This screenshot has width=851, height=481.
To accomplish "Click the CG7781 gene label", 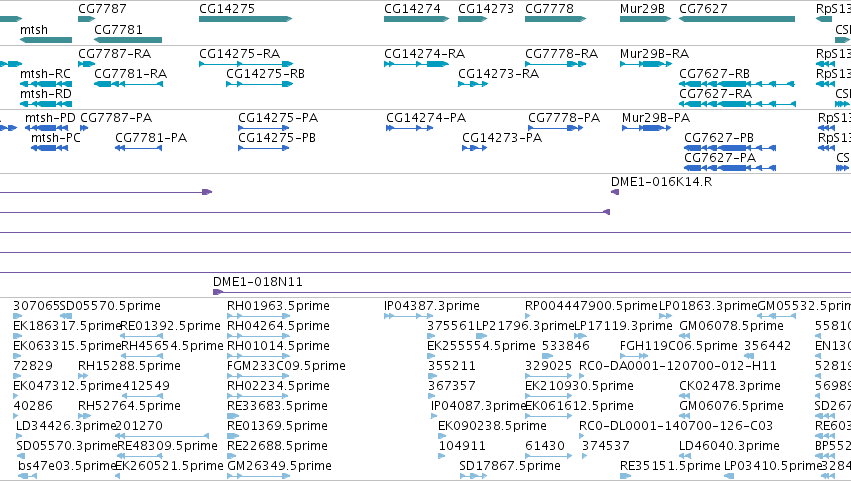I will [118, 29].
